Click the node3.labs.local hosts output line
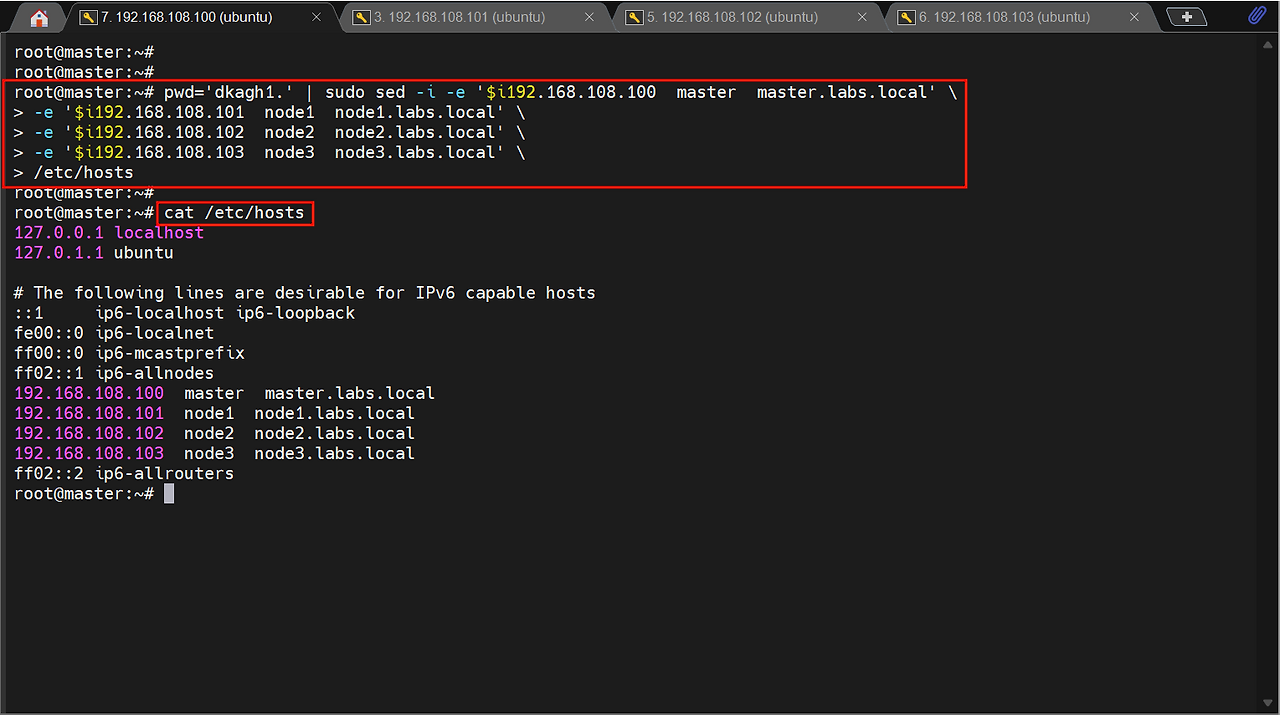 point(334,453)
